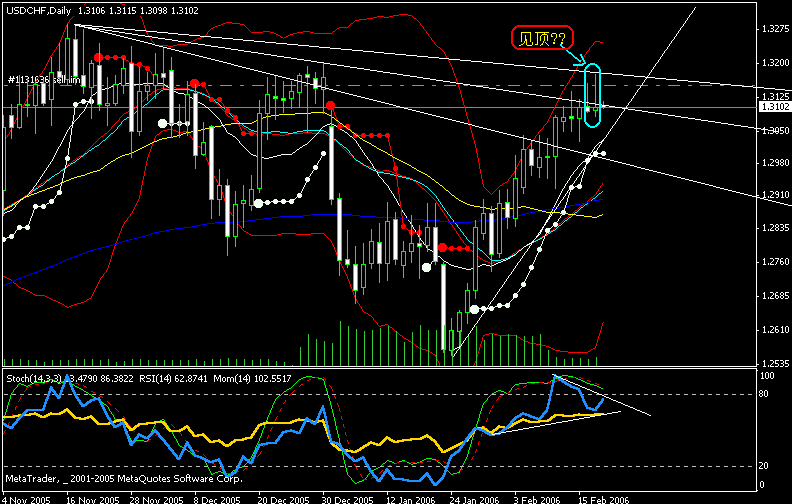Click the '4 Nov 2005' date label
The height and width of the screenshot is (504, 792).
pyautogui.click(x=27, y=500)
